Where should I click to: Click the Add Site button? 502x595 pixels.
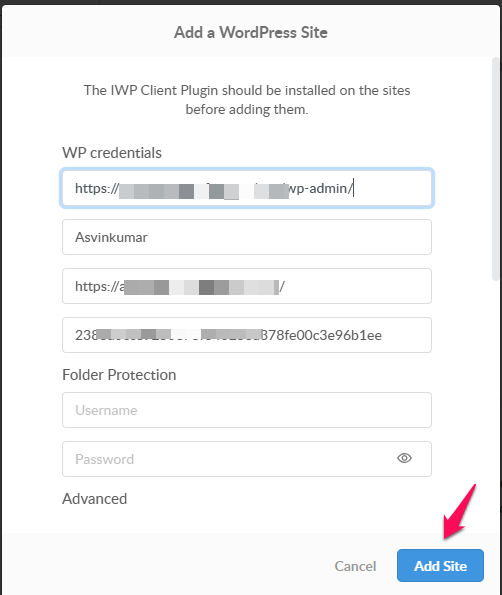click(x=440, y=565)
